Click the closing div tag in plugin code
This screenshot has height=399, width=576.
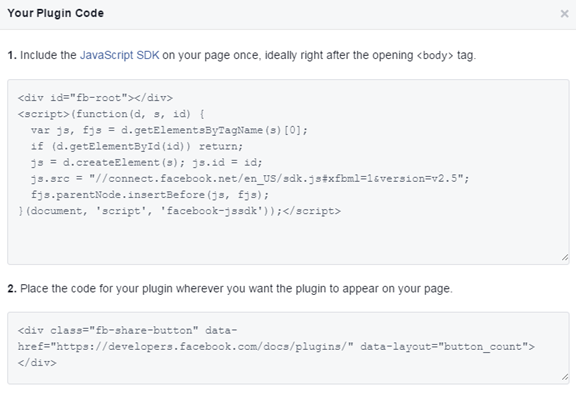(37, 363)
